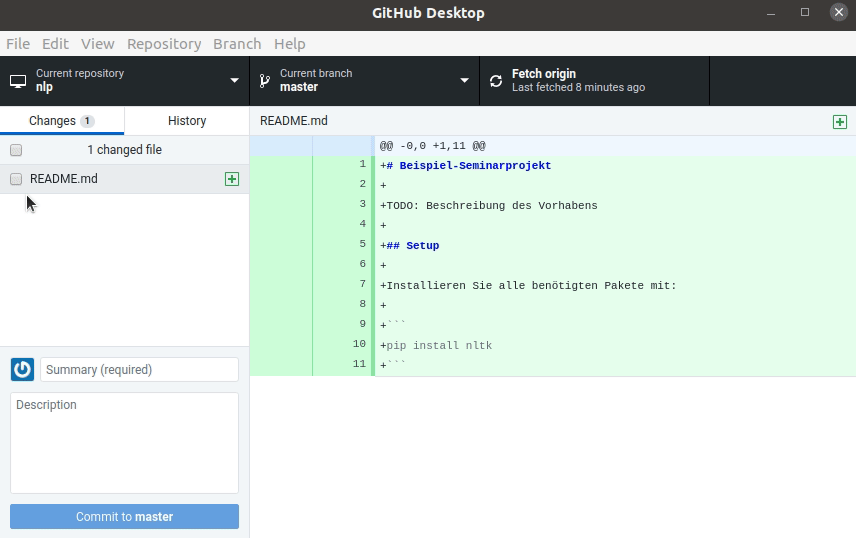Screen dimensions: 856x538
Task: Expand the Current branch dropdown arrow
Action: pyautogui.click(x=465, y=80)
